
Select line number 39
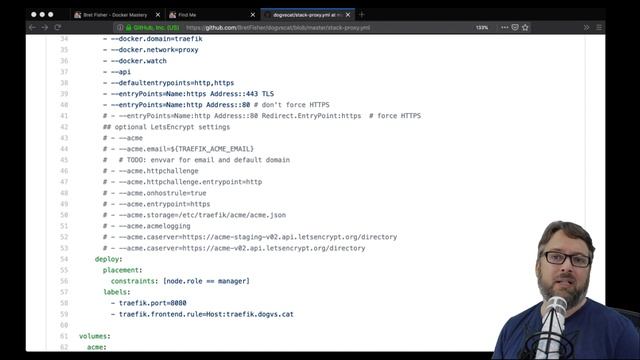tap(64, 94)
